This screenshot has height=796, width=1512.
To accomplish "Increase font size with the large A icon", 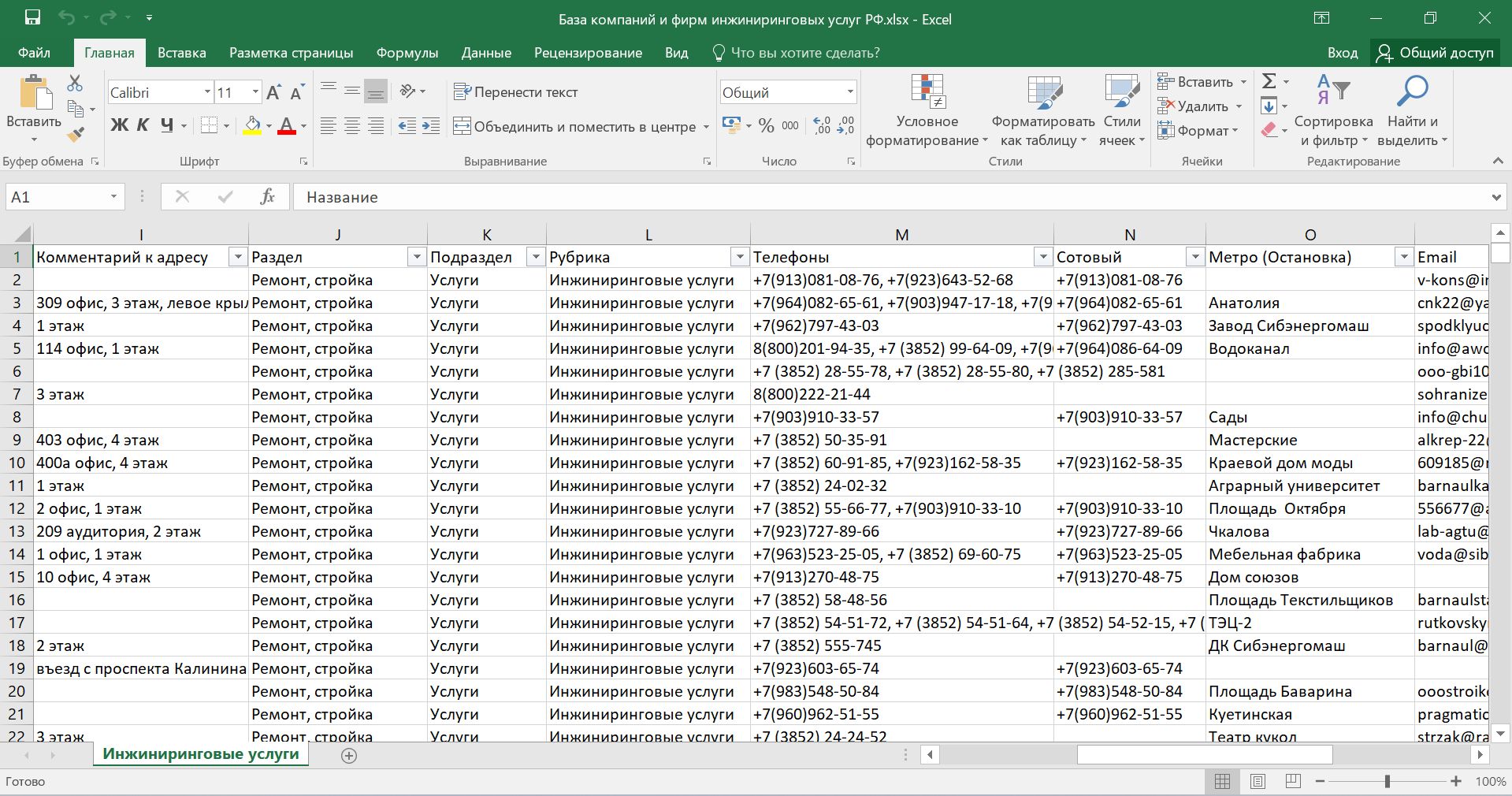I will coord(273,93).
